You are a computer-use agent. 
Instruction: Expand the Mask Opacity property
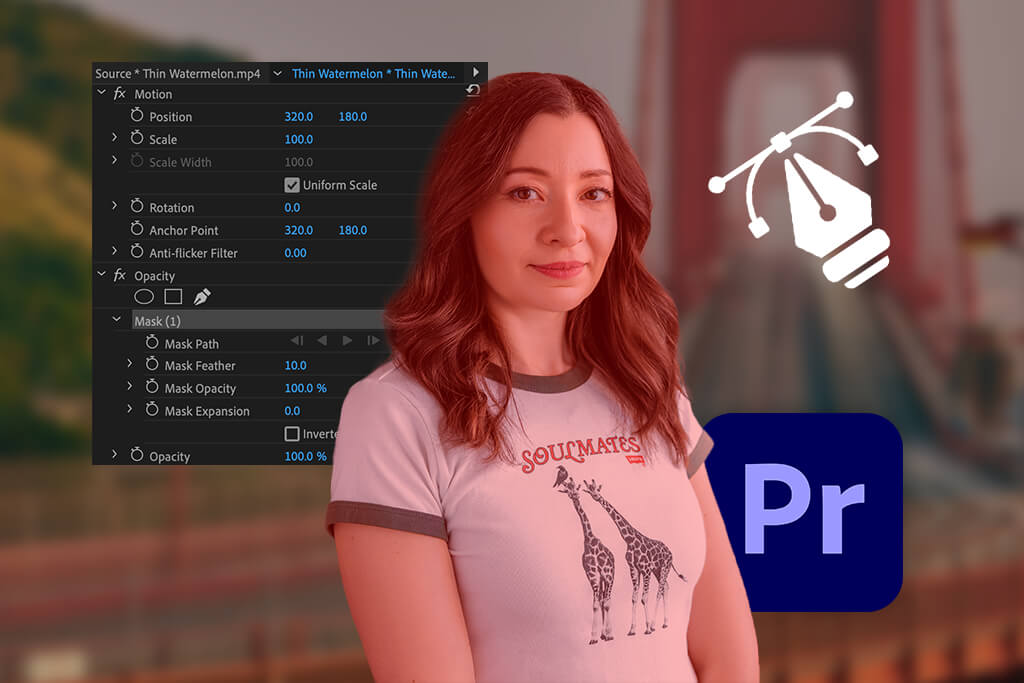tap(130, 386)
